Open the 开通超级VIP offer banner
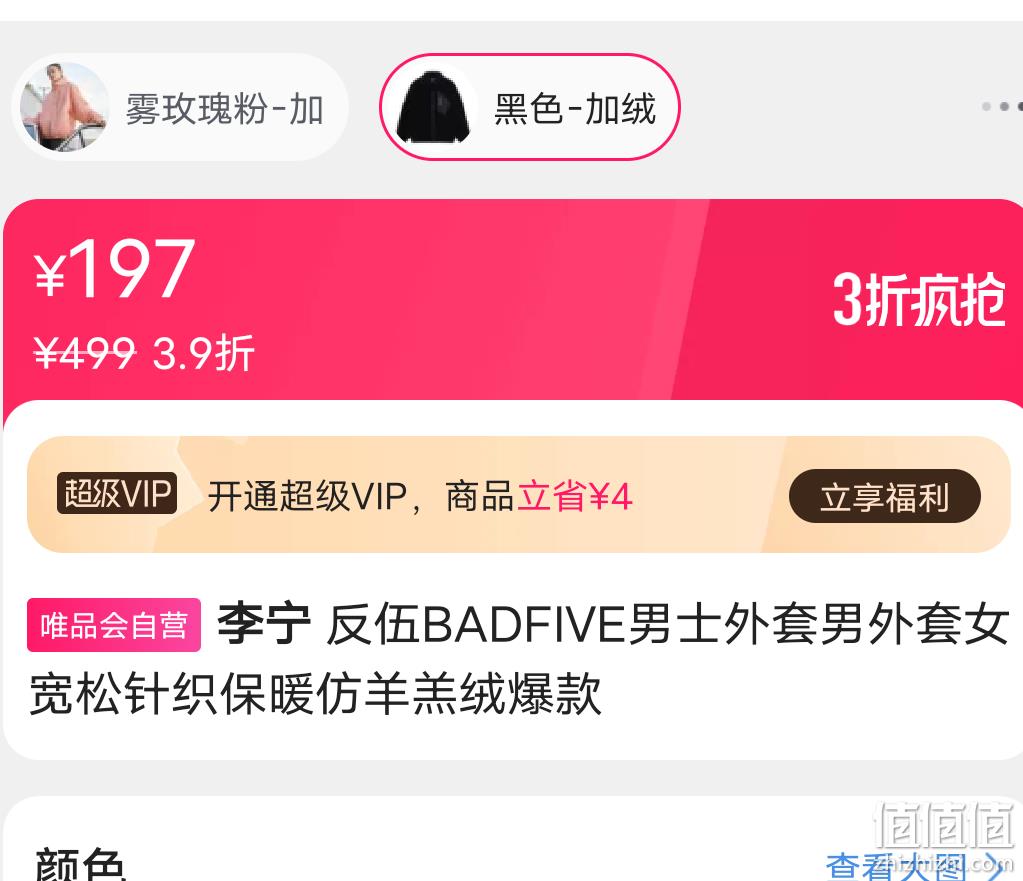This screenshot has height=881, width=1023. coord(519,495)
